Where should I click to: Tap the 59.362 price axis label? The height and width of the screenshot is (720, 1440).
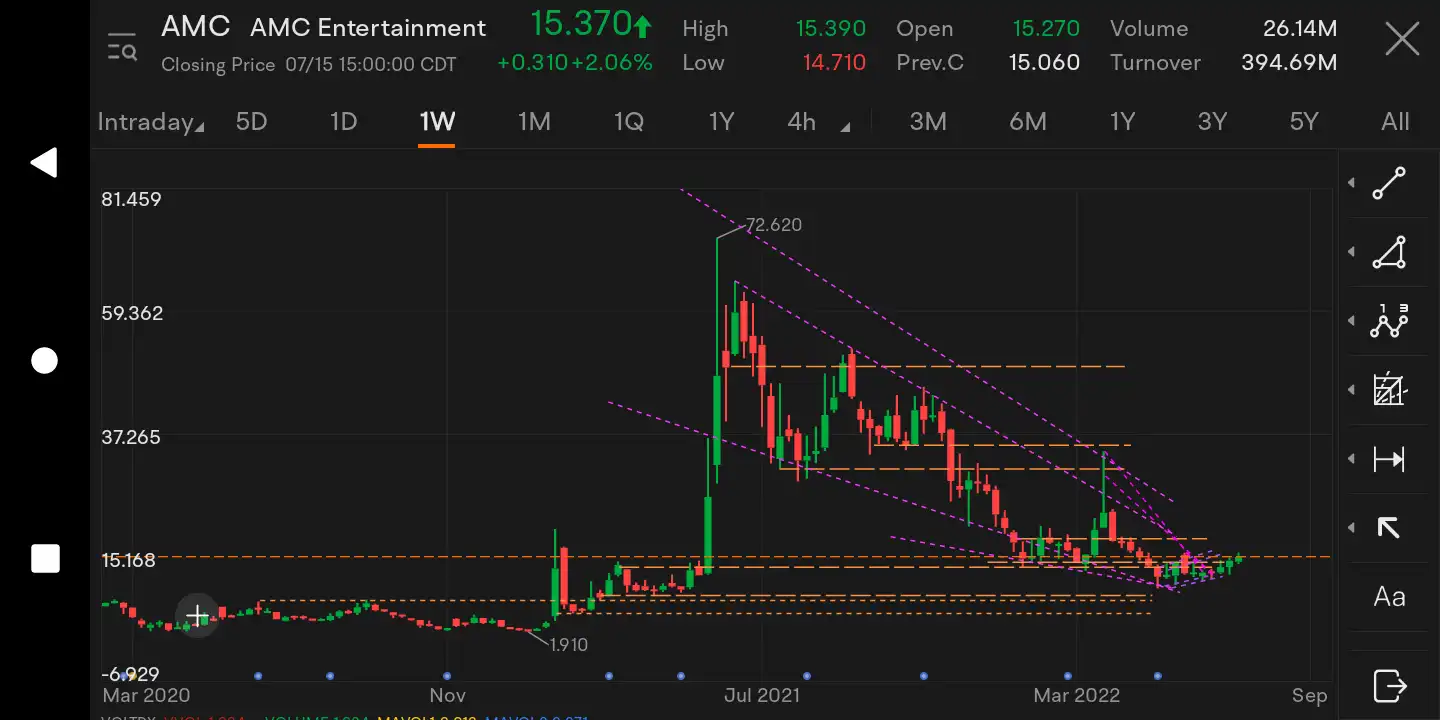pos(132,313)
